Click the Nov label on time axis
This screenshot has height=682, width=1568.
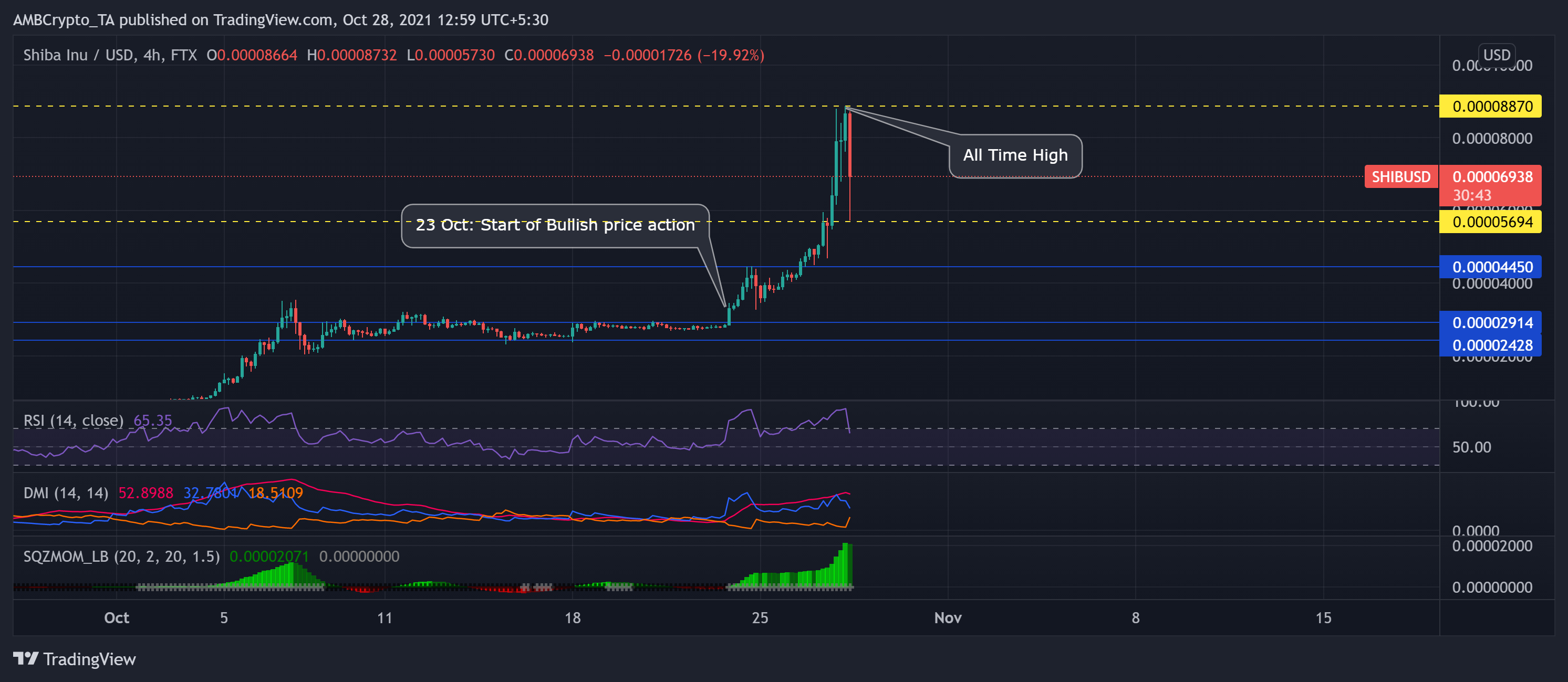click(x=948, y=618)
